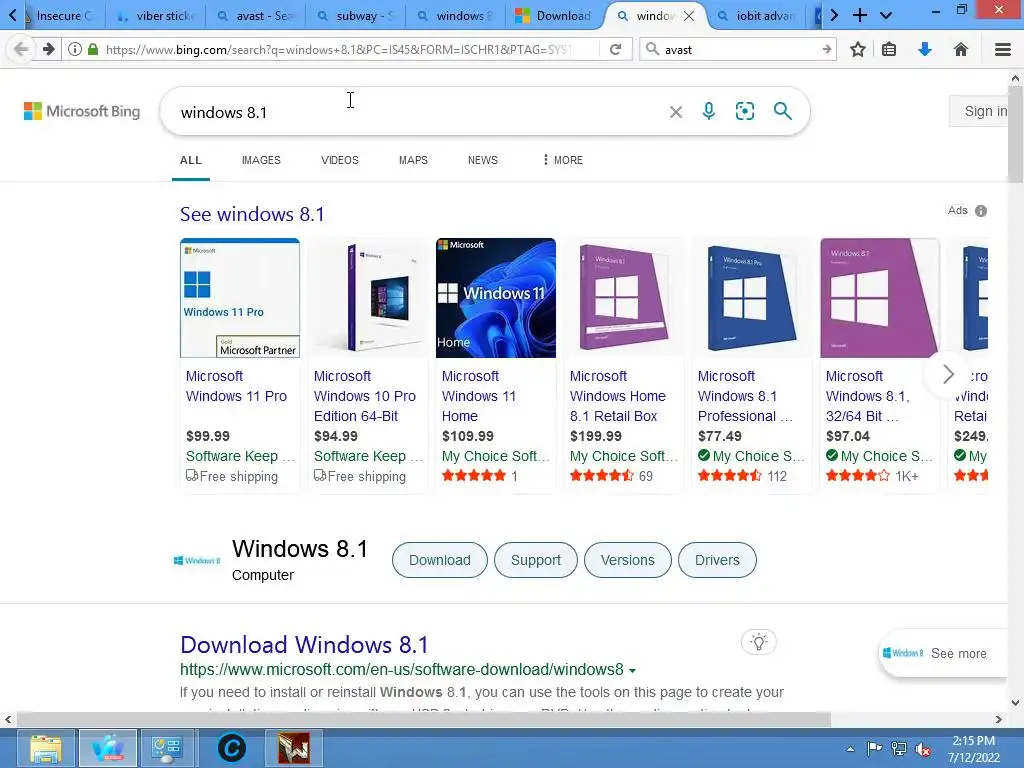Open Windows 10 Pro Edition 64-Bit link

364,396
